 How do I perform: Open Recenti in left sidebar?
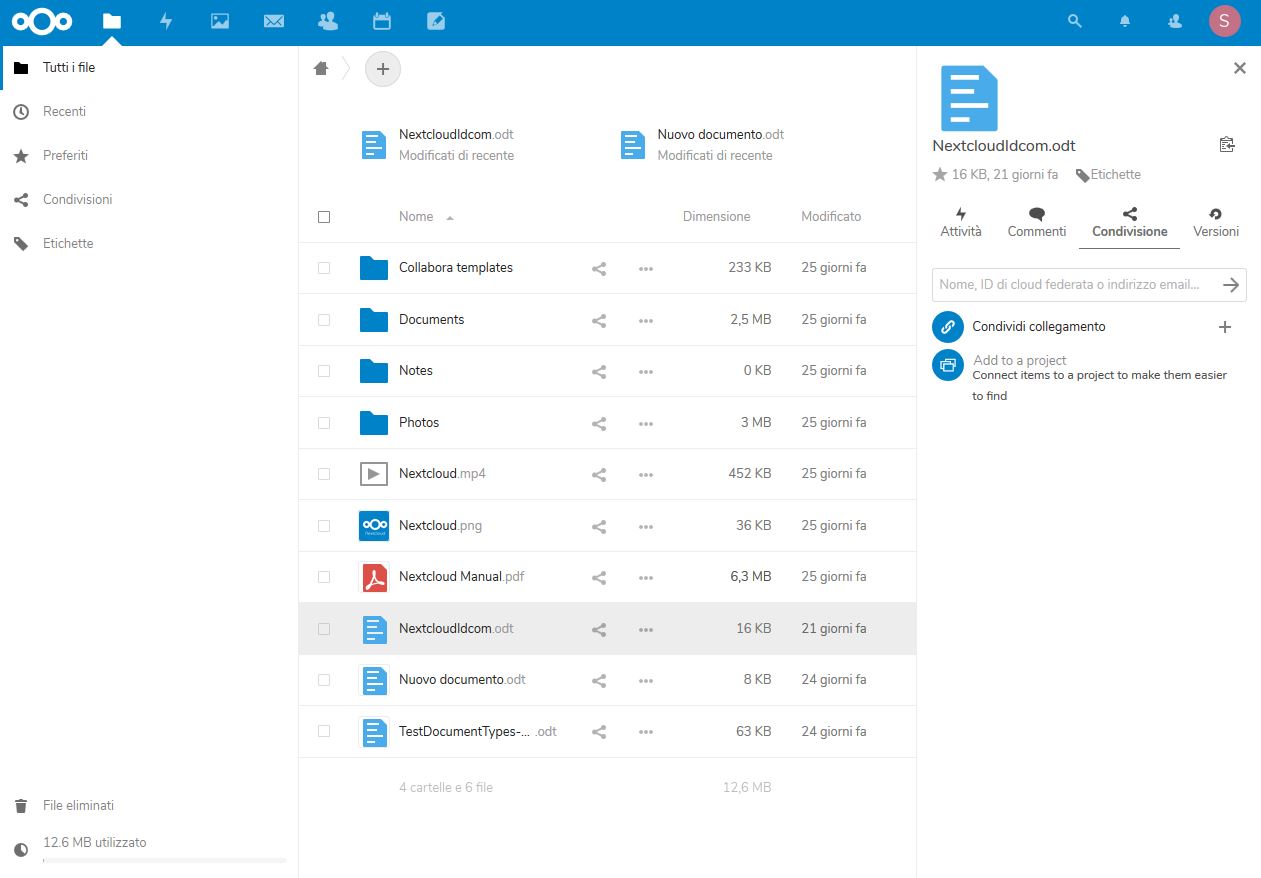pos(150,112)
